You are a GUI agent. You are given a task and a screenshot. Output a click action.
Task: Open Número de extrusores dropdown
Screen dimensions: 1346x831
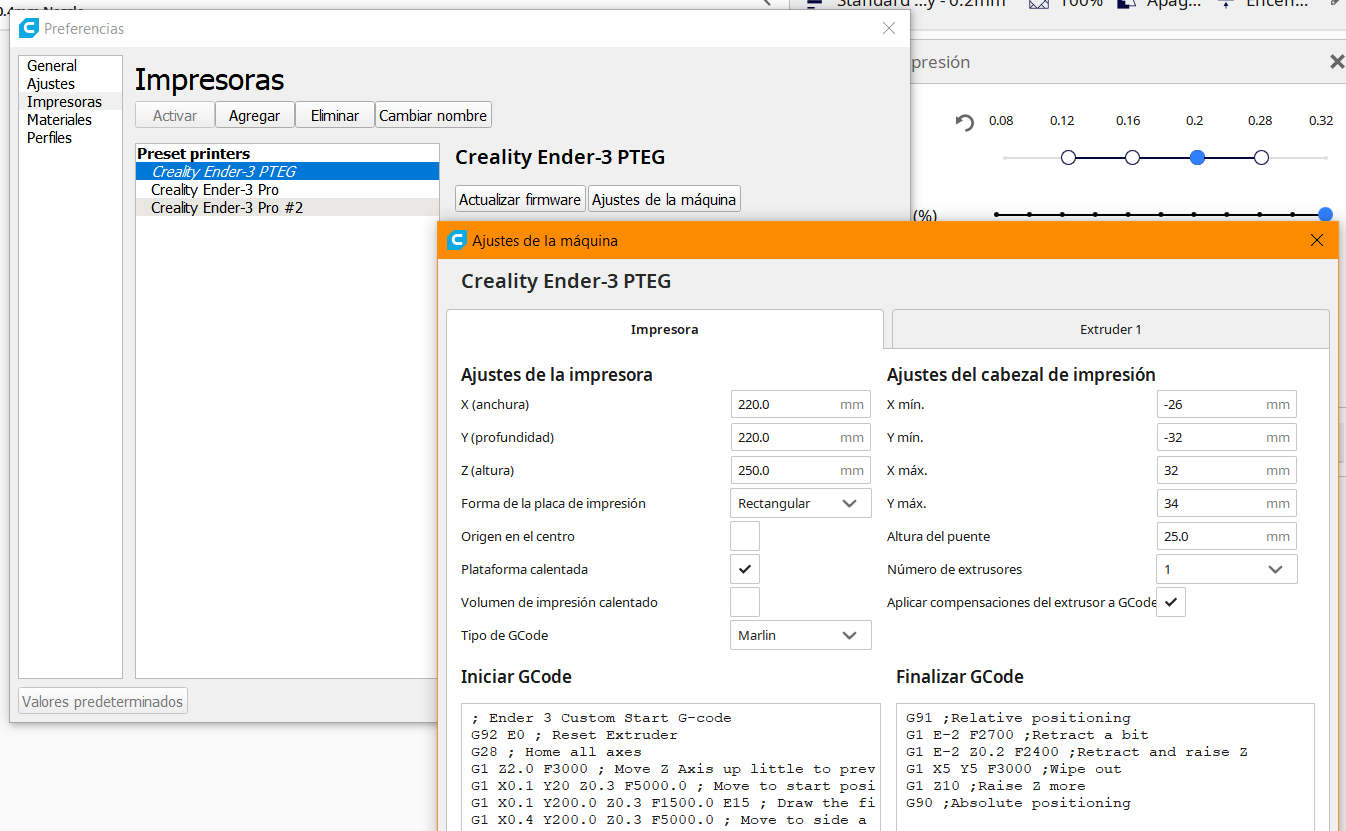(1227, 569)
